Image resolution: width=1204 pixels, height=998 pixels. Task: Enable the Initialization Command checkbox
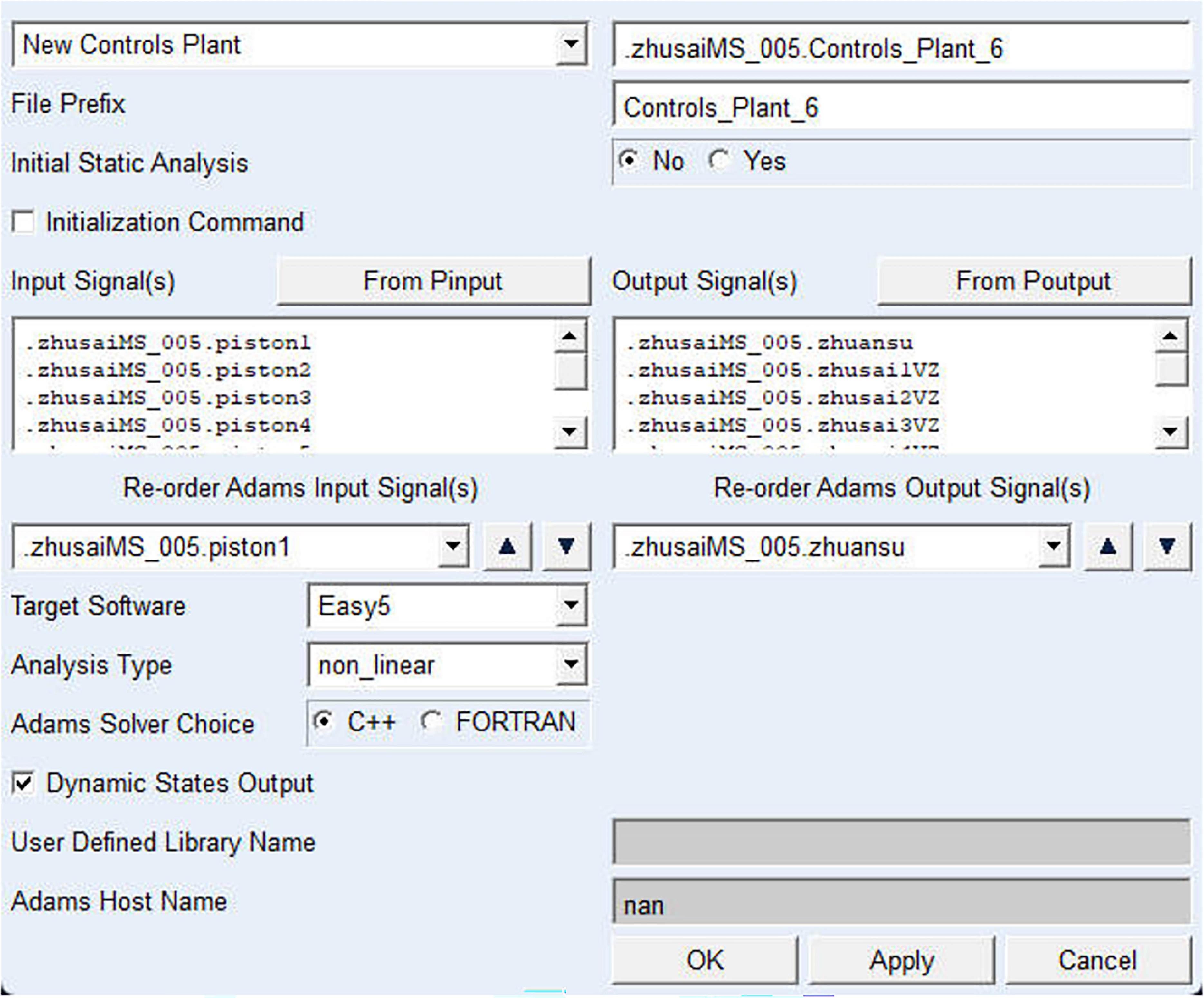coord(23,222)
